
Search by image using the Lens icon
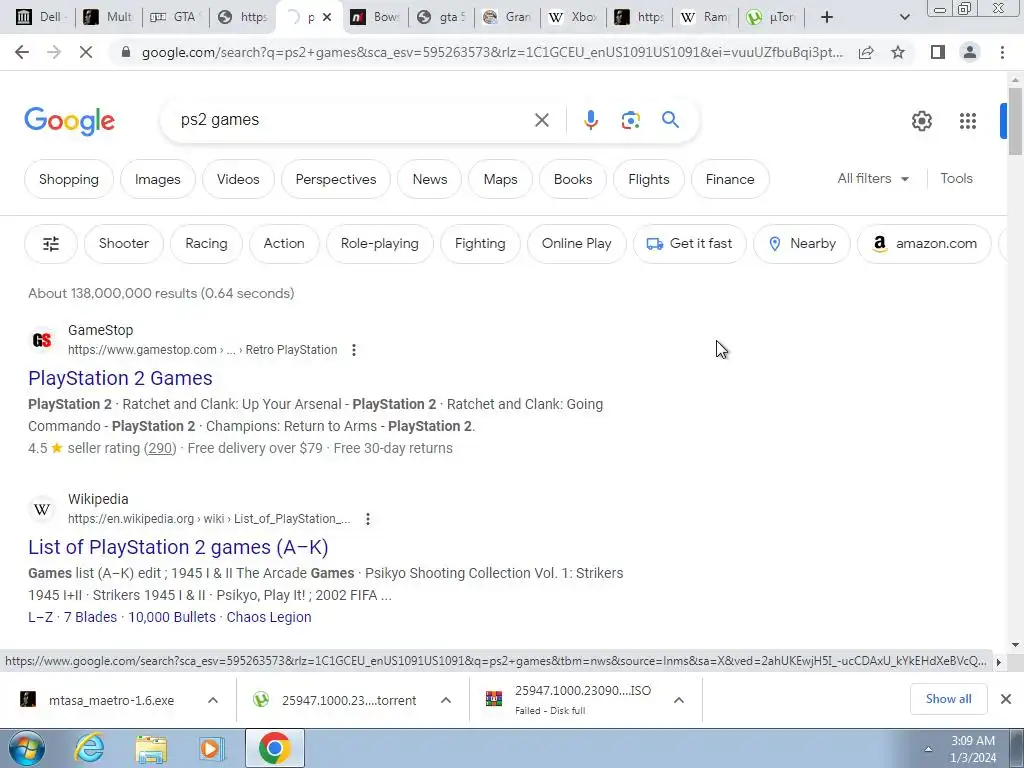click(630, 120)
